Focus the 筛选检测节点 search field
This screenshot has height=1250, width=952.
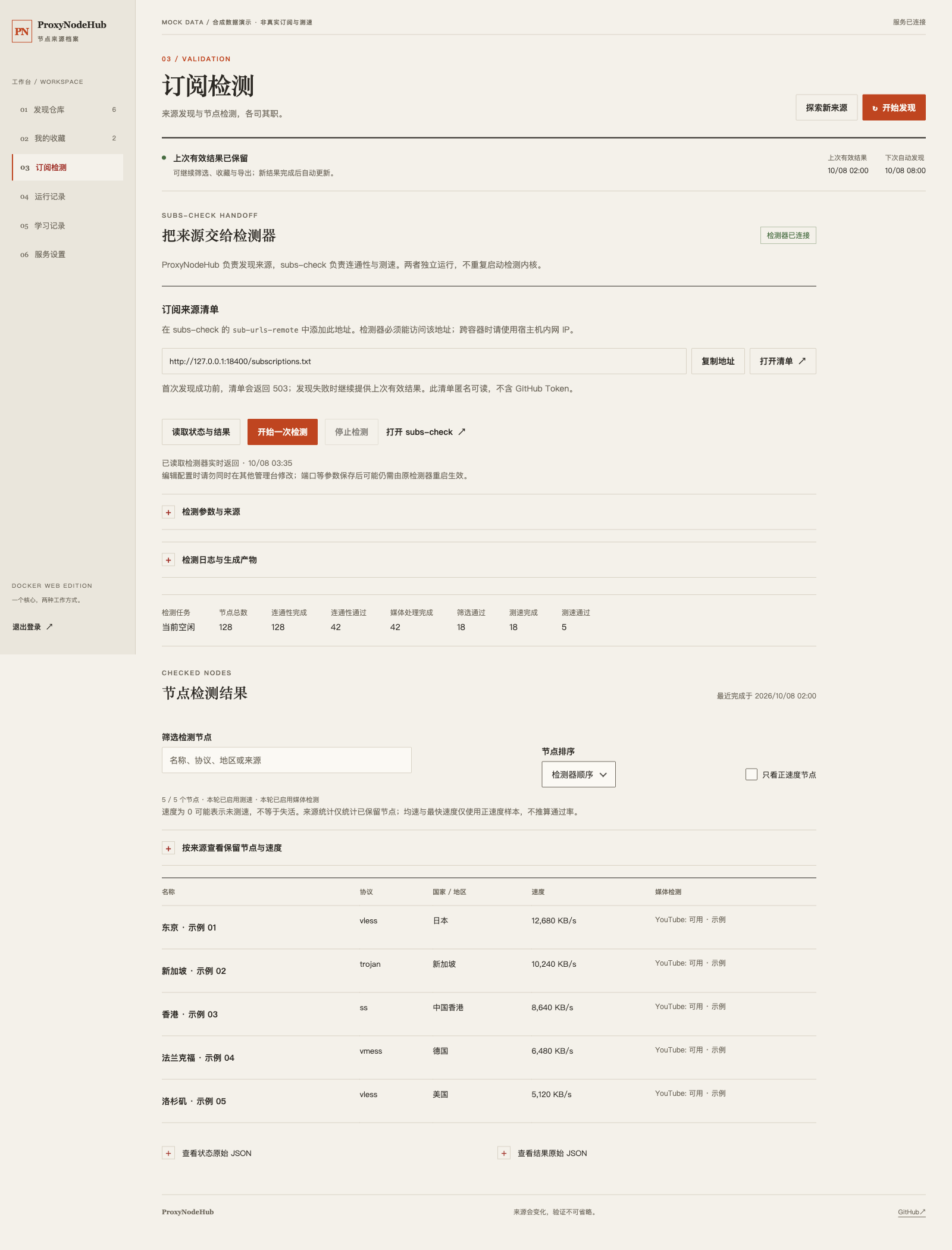[x=287, y=760]
